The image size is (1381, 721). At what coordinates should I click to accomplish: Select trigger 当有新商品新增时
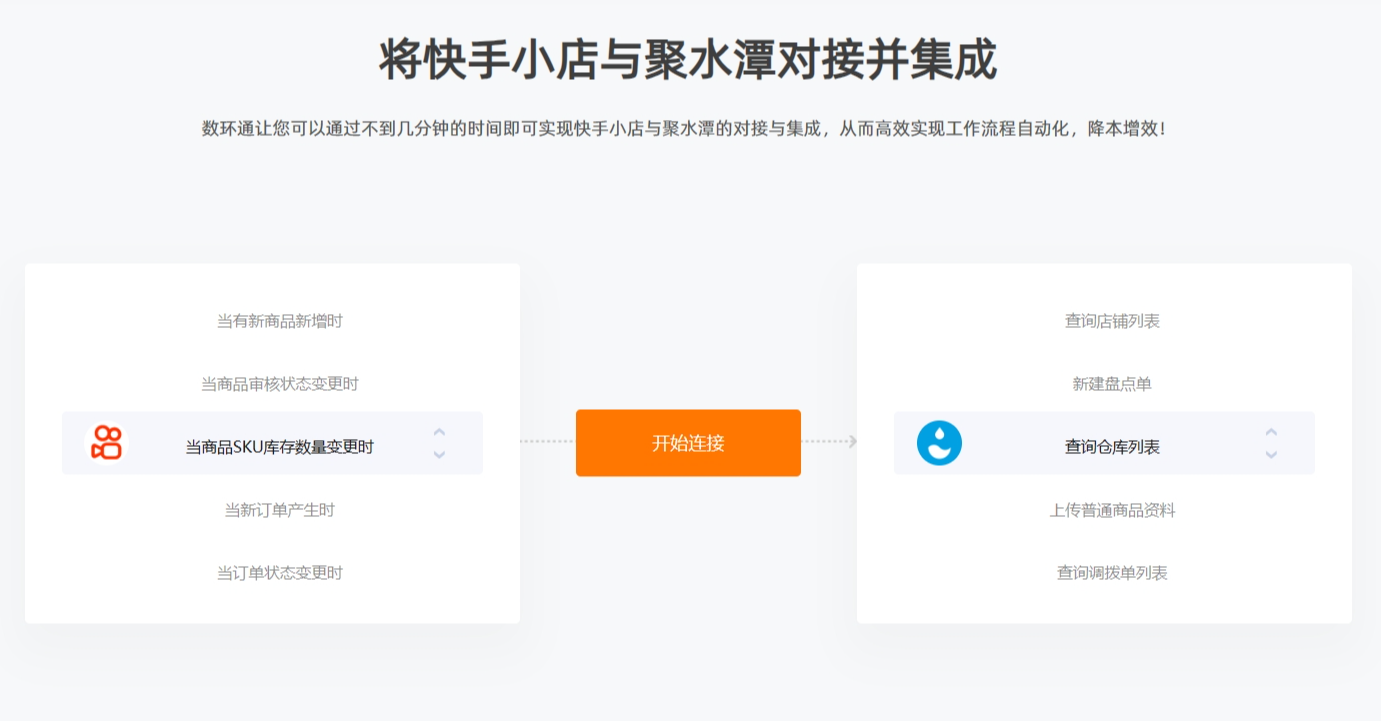pyautogui.click(x=280, y=321)
